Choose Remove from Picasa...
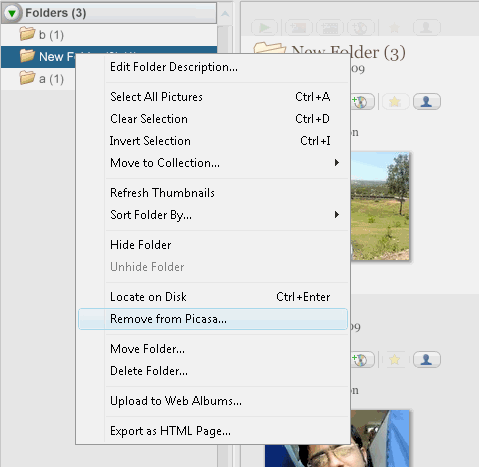 tap(213, 319)
